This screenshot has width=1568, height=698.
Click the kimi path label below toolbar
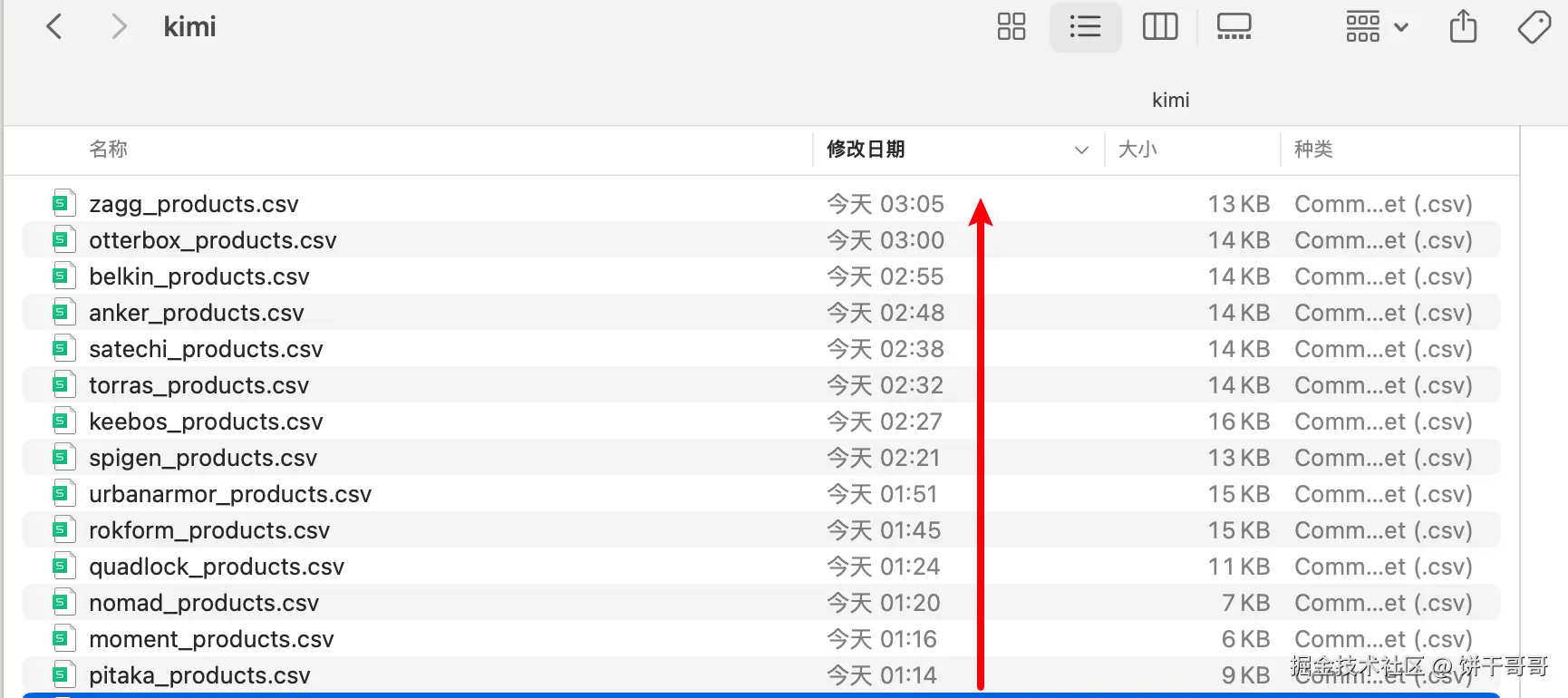(x=1171, y=100)
